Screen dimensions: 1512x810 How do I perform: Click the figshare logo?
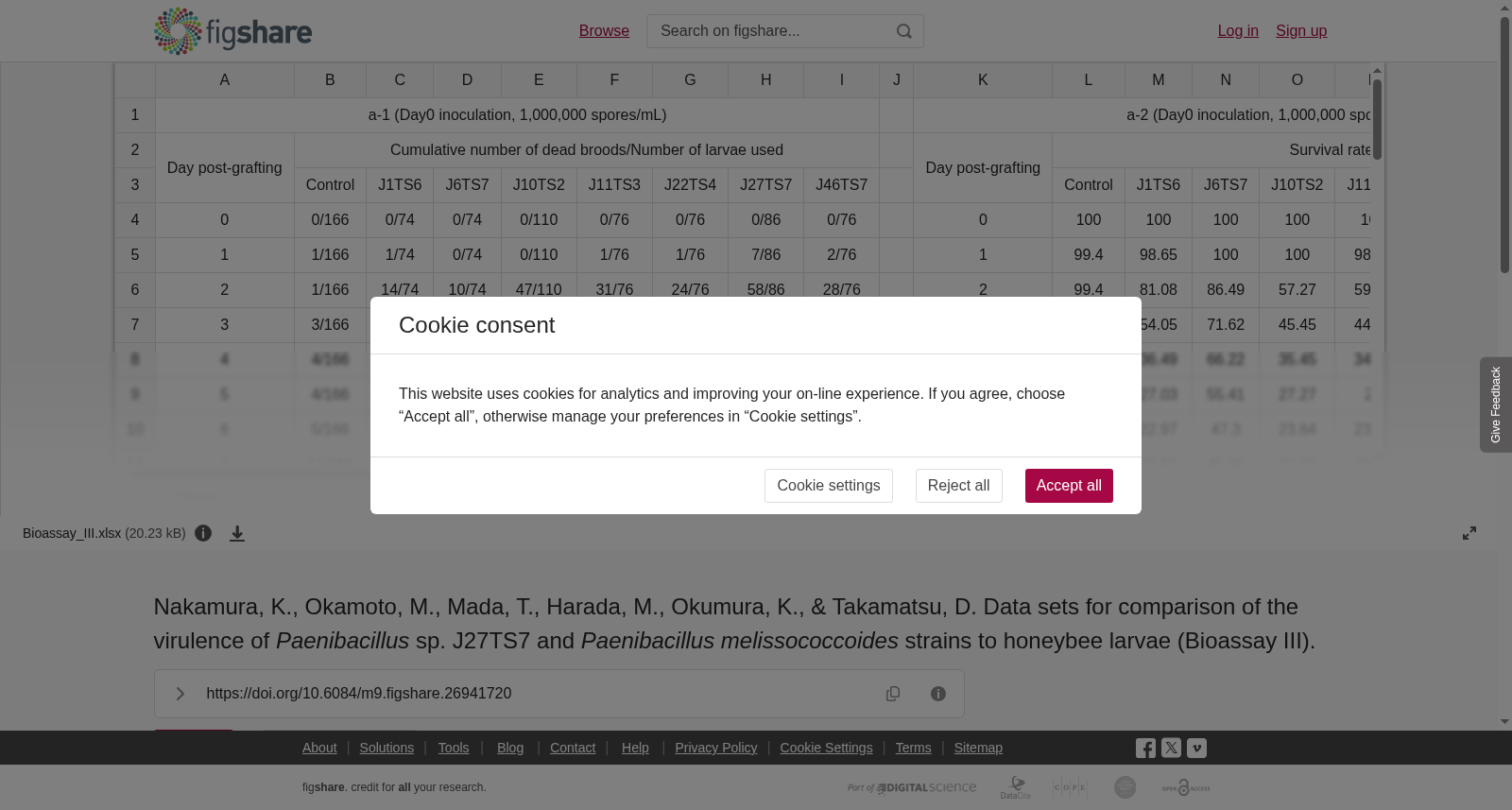(x=232, y=31)
